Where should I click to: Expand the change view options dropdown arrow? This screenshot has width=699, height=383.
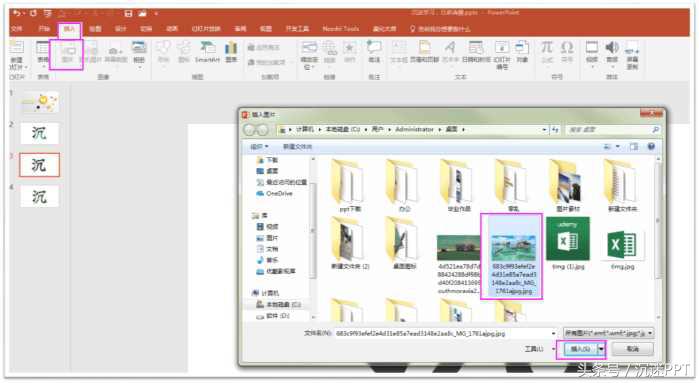(617, 146)
